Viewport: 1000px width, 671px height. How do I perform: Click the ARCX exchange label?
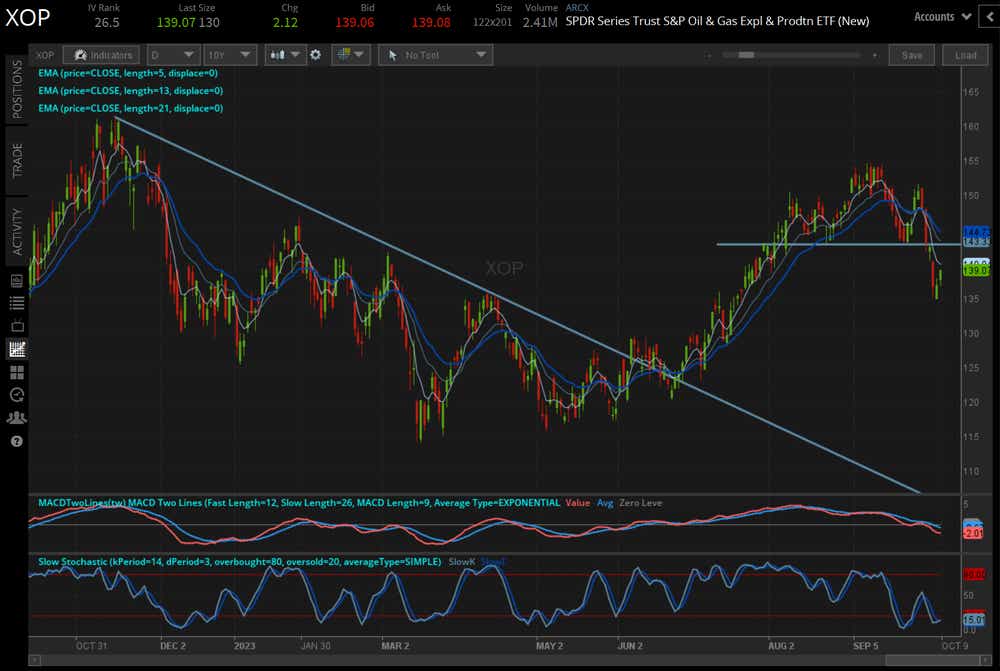coord(577,8)
